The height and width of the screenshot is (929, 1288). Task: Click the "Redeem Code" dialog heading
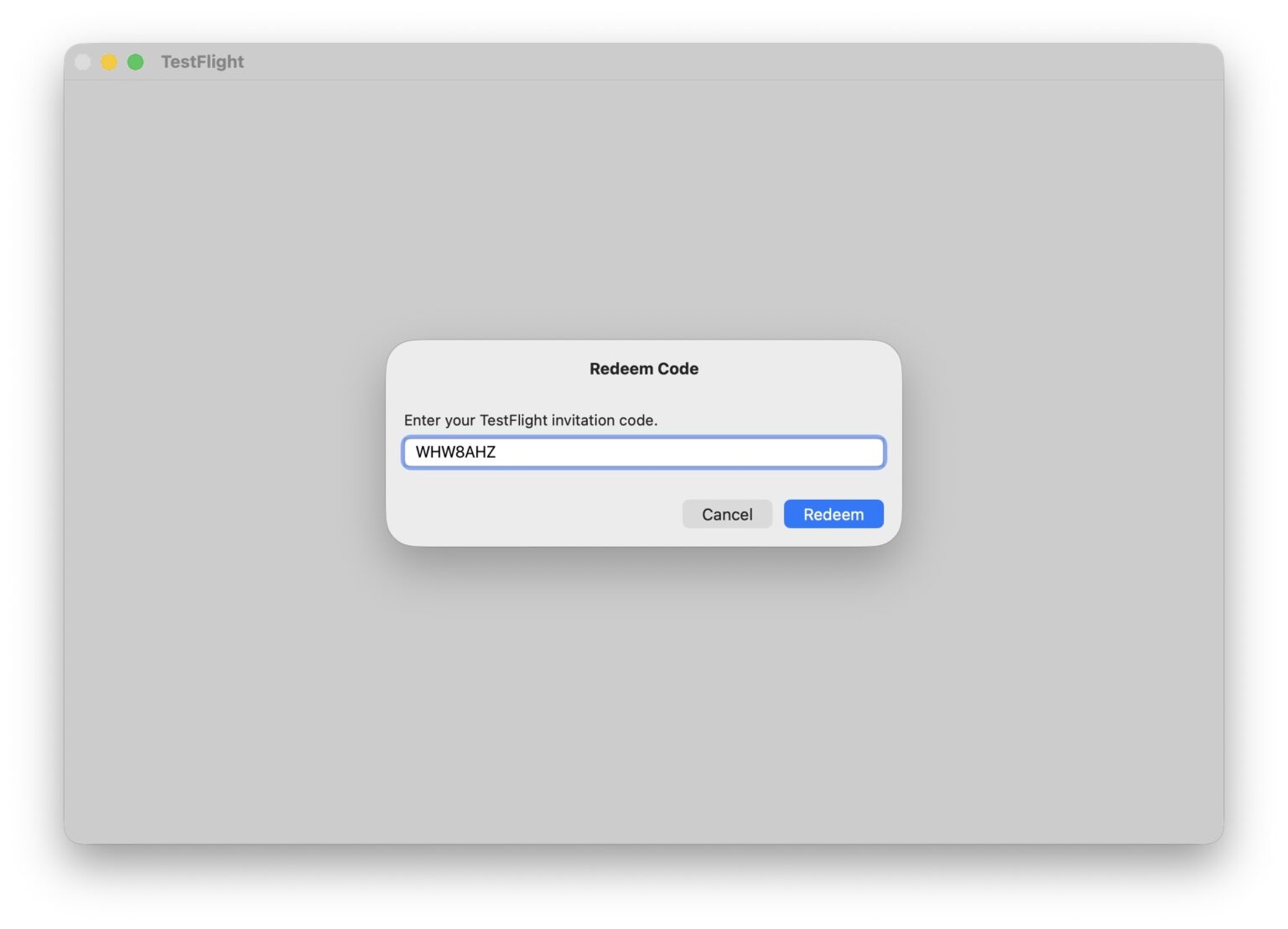coord(643,369)
